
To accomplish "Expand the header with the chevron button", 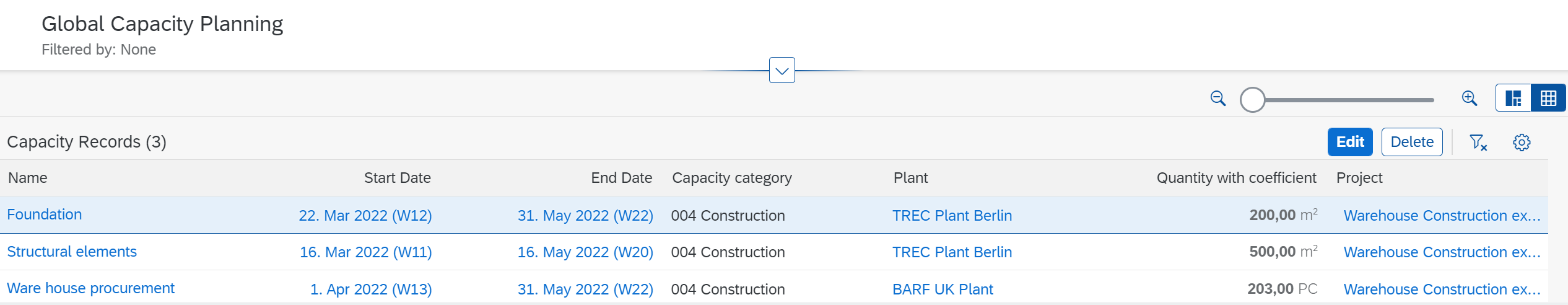I will tap(782, 71).
